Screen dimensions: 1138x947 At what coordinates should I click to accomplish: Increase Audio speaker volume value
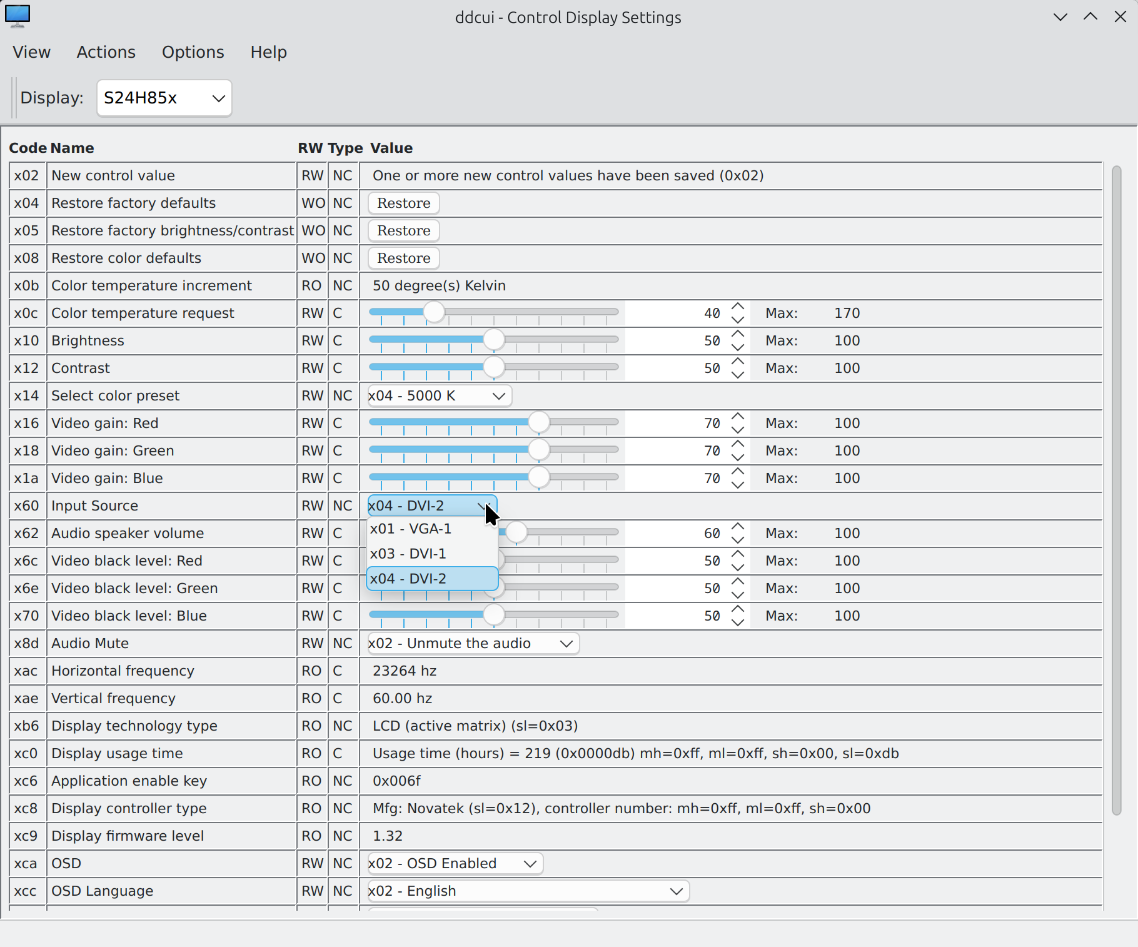coord(738,526)
